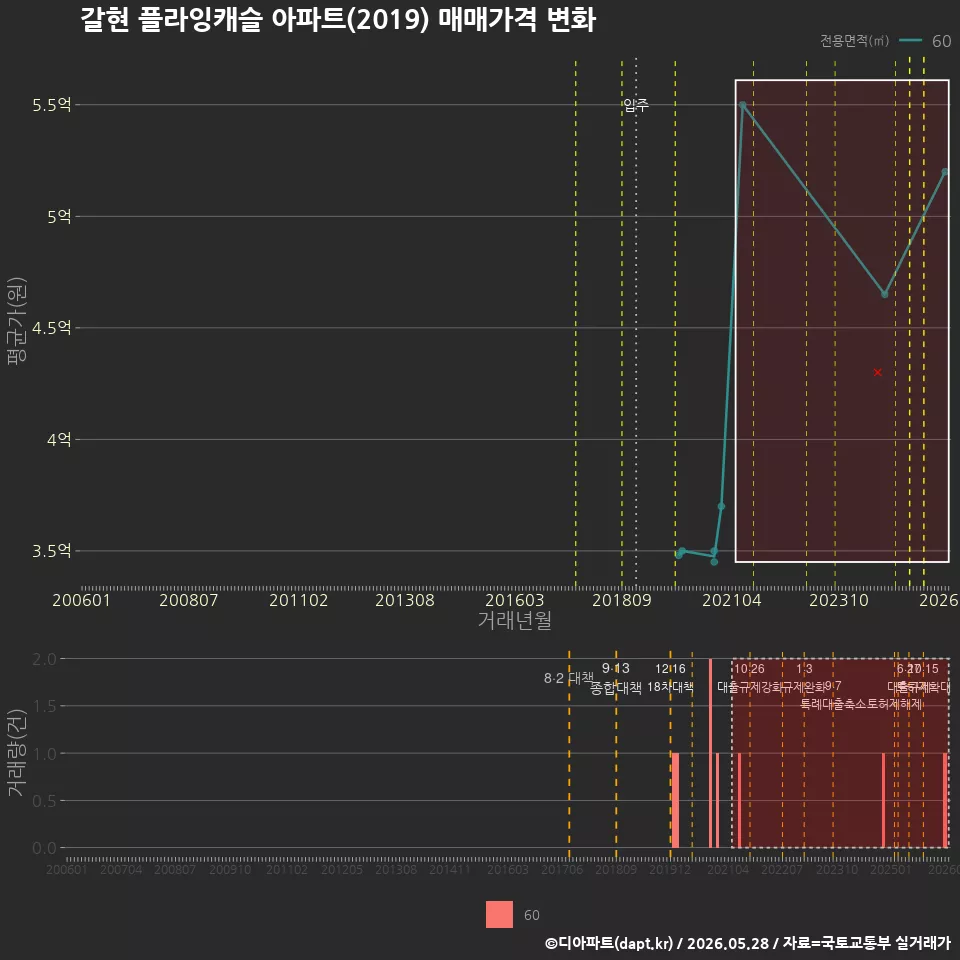Click 201102 on the price chart axis

point(298,600)
